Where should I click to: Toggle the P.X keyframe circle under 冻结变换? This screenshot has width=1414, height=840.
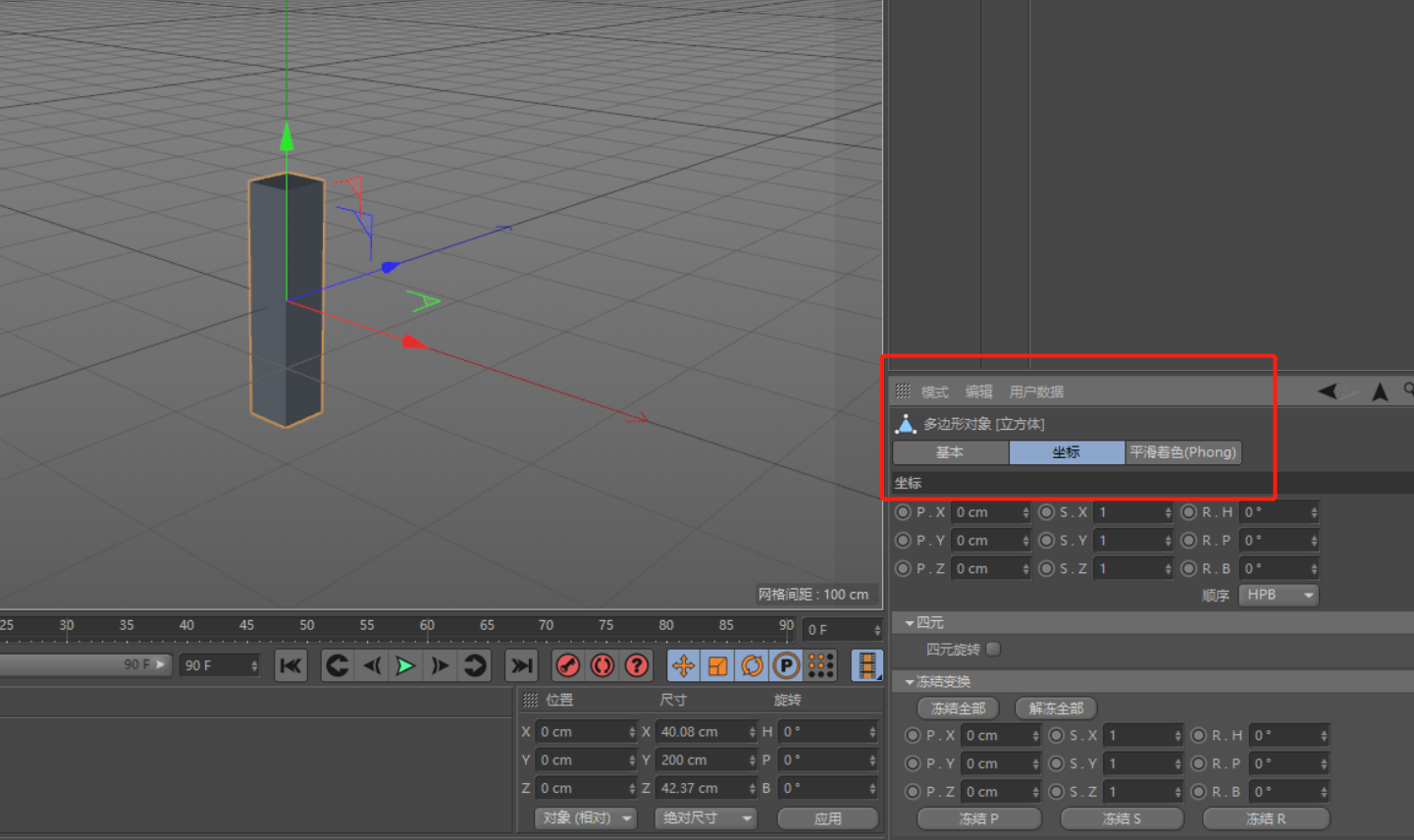click(913, 735)
